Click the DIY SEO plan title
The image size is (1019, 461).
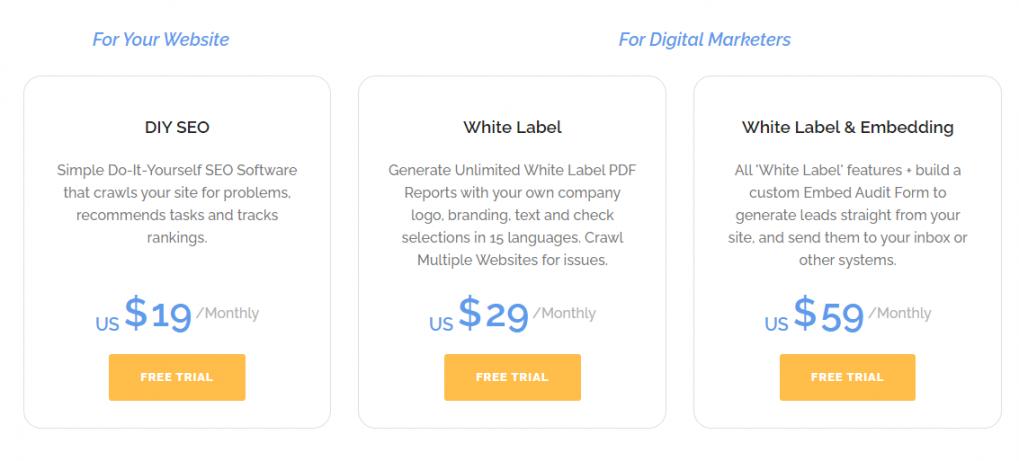point(177,127)
